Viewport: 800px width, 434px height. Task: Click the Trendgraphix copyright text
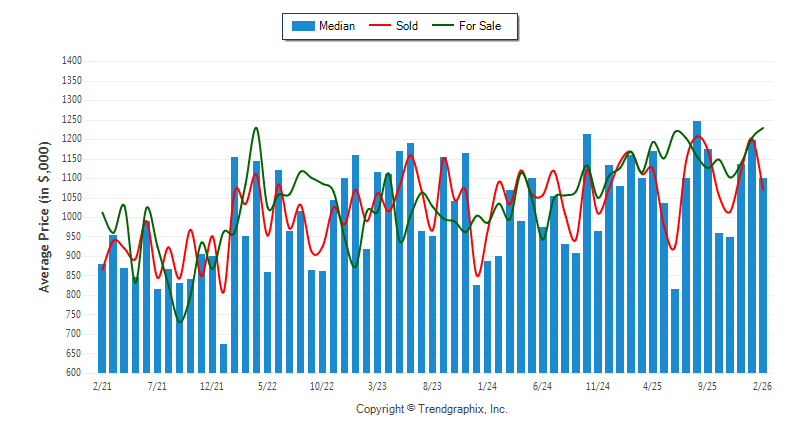pos(432,409)
